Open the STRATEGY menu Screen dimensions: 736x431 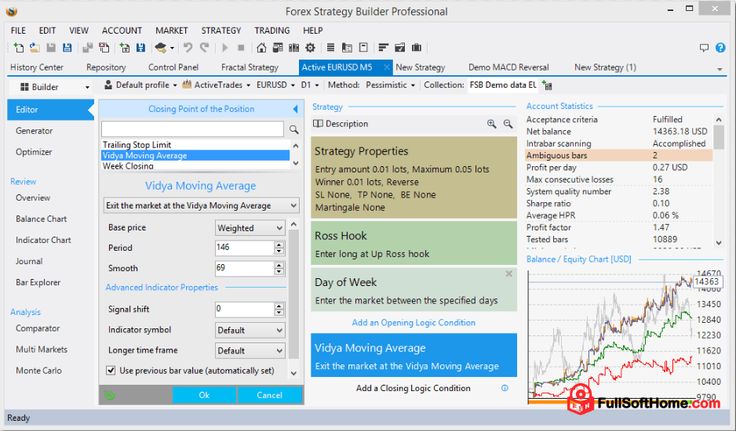click(x=221, y=31)
